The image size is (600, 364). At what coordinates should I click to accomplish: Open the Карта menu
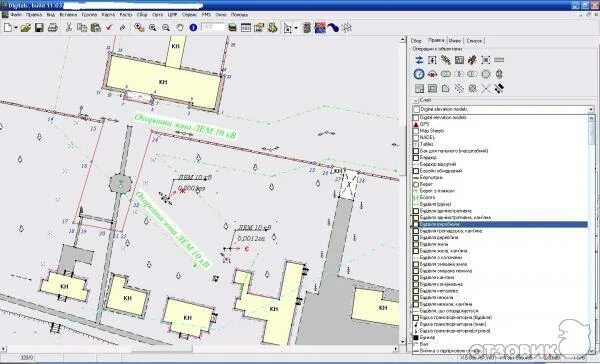[x=108, y=15]
